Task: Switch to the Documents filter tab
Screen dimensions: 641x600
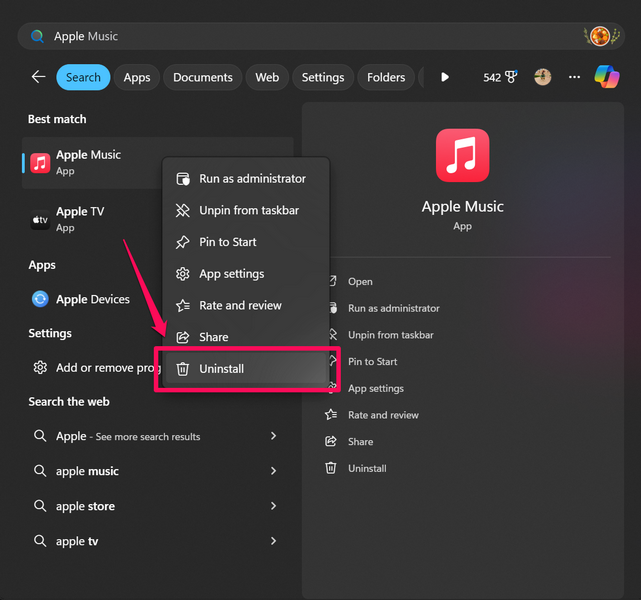Action: 202,77
